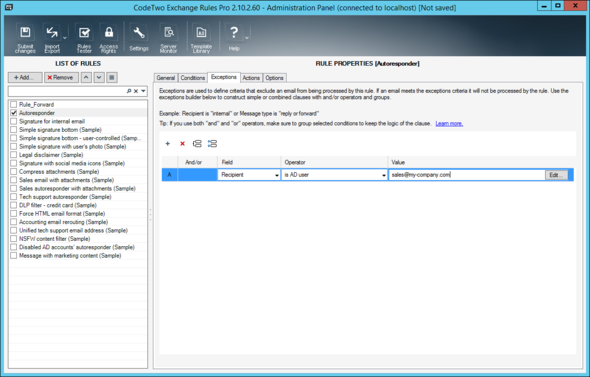Image resolution: width=590 pixels, height=377 pixels.
Task: Click the ungroup clauses icon
Action: point(212,144)
